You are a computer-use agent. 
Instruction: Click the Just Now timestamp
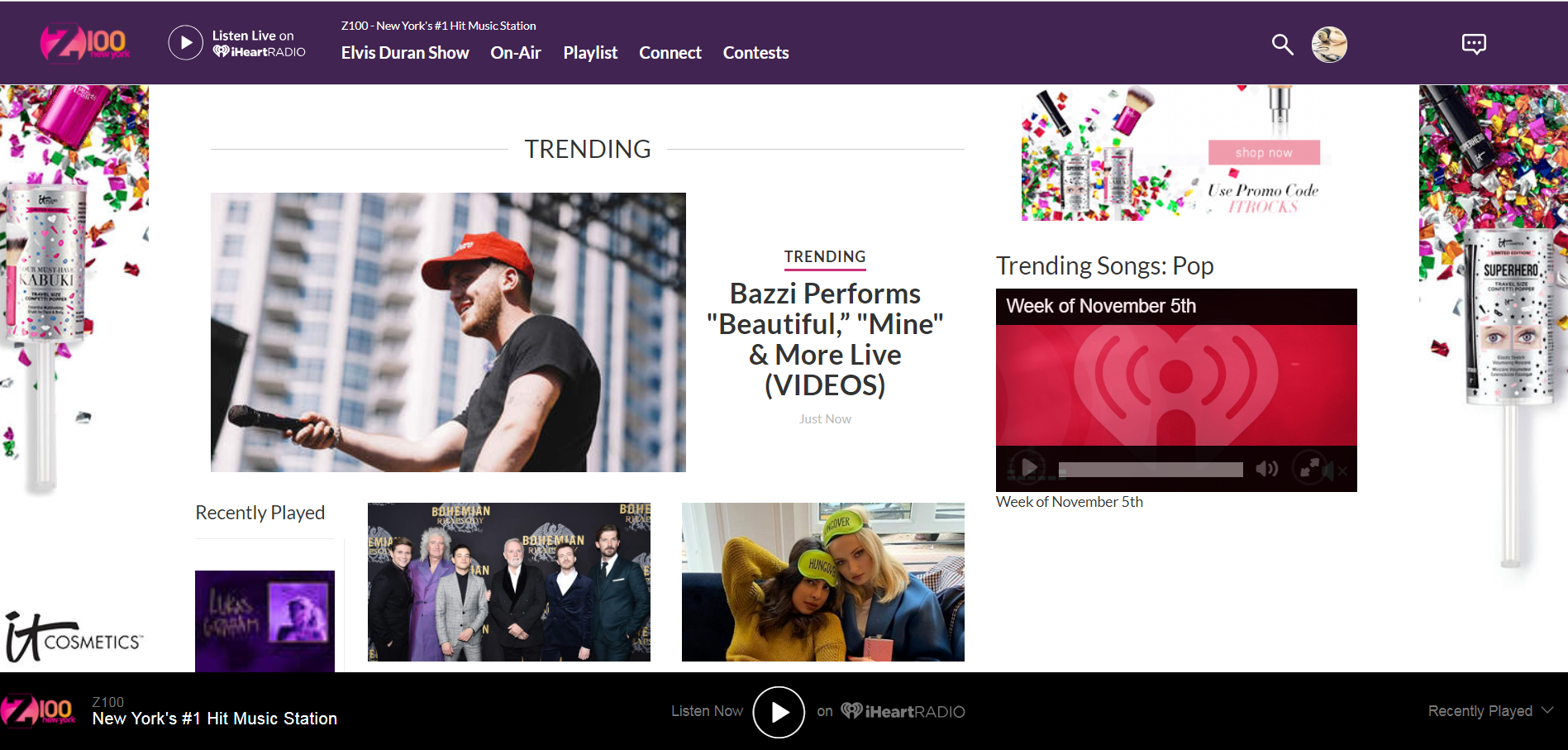tap(825, 419)
